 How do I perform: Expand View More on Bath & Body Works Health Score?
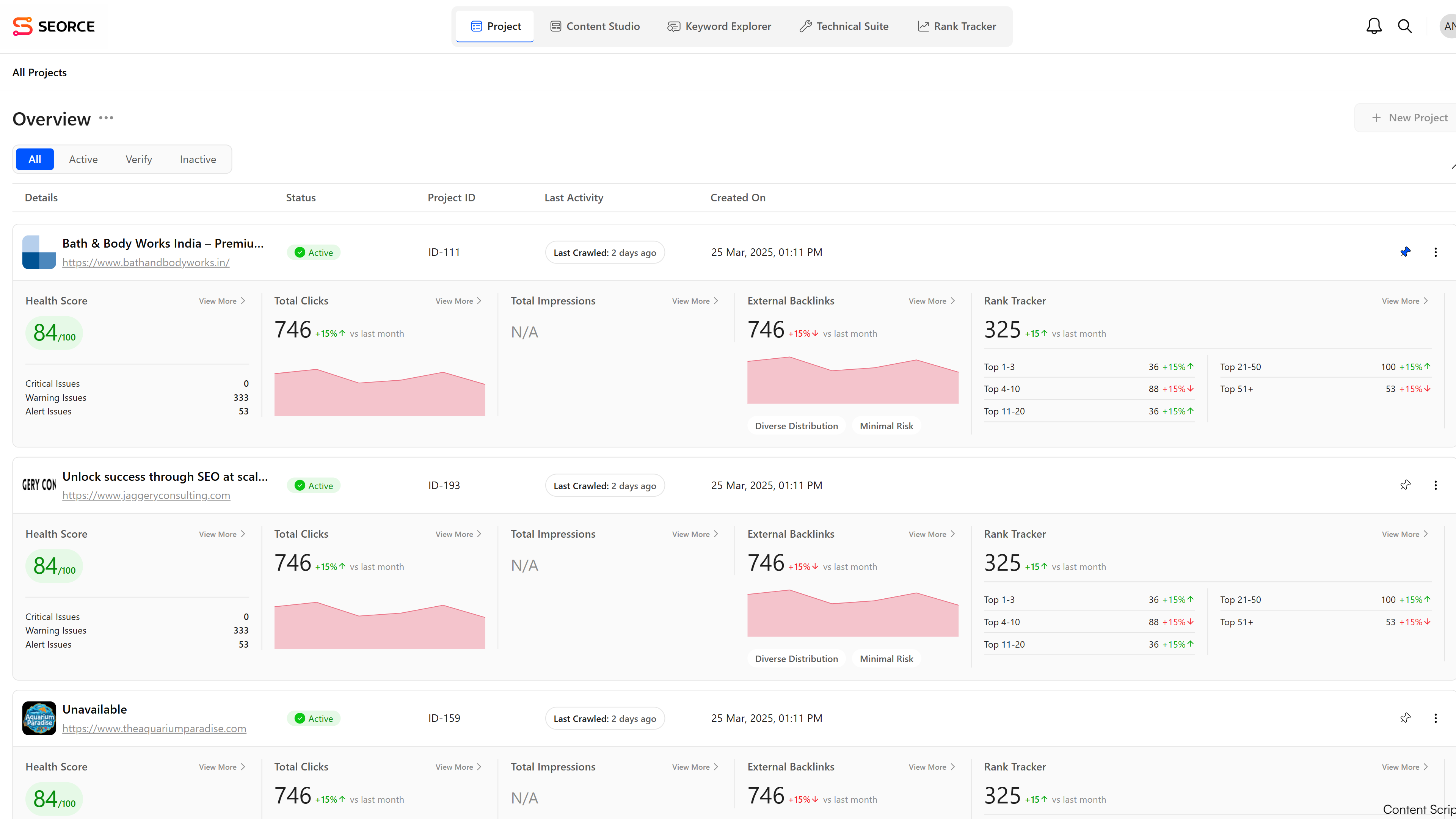pos(221,301)
